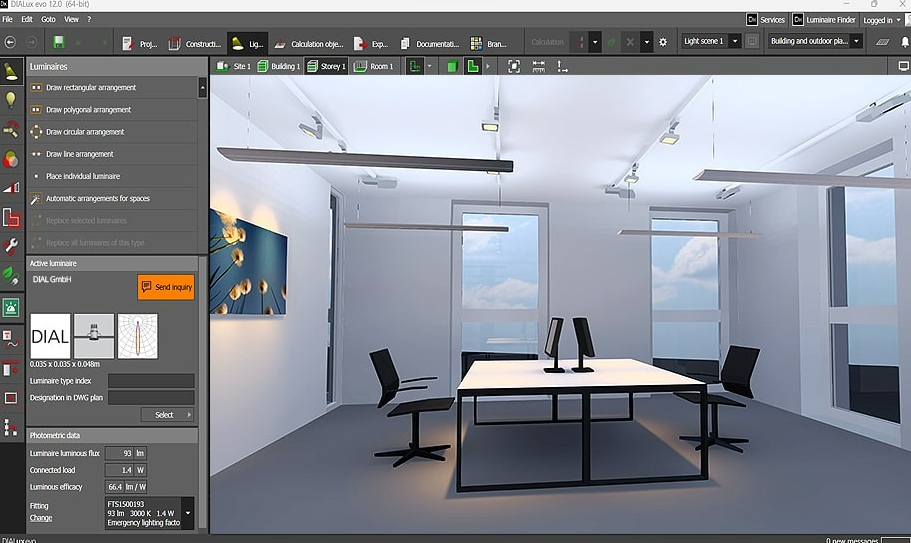Click the light scene monitor icon button
The height and width of the screenshot is (543, 911).
pos(752,42)
